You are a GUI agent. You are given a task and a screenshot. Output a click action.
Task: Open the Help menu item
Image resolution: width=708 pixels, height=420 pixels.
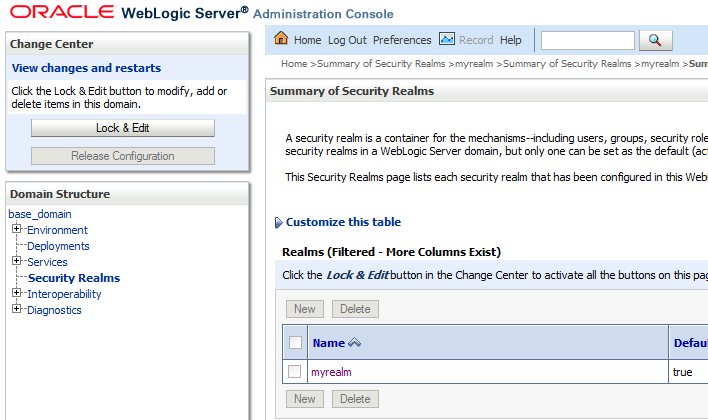pyautogui.click(x=510, y=40)
